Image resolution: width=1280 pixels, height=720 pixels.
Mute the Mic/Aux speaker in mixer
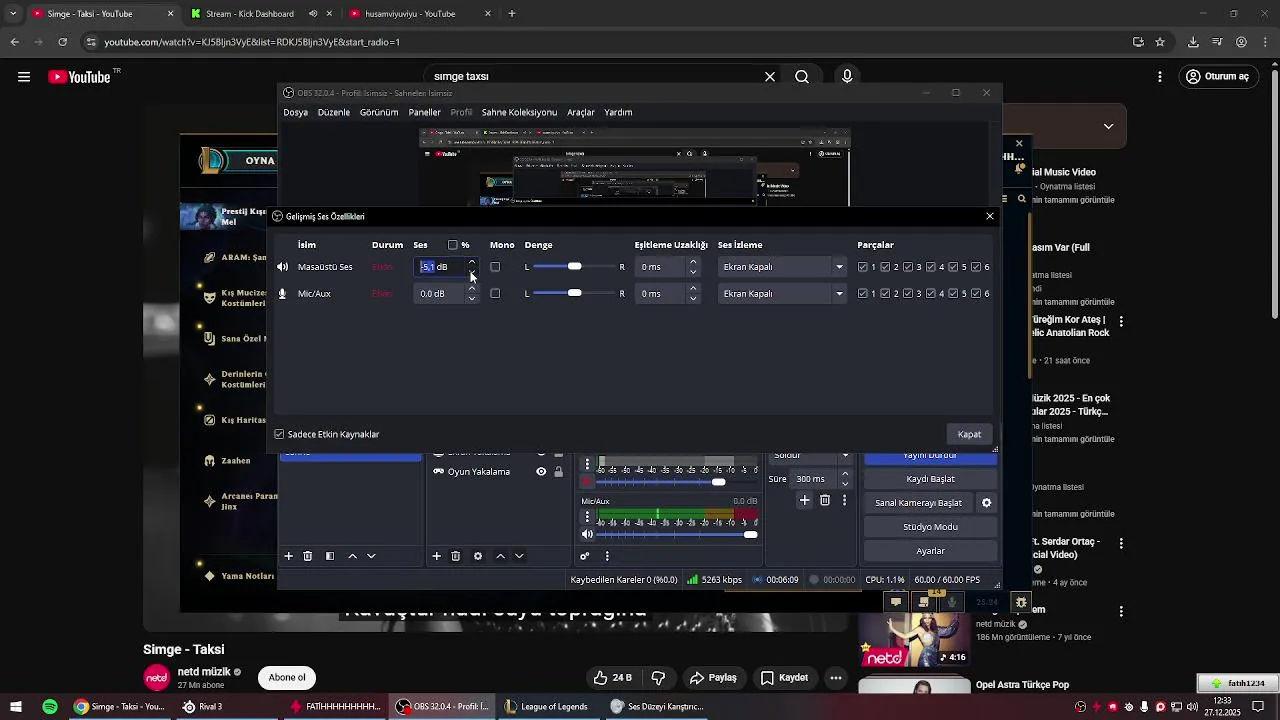[587, 534]
